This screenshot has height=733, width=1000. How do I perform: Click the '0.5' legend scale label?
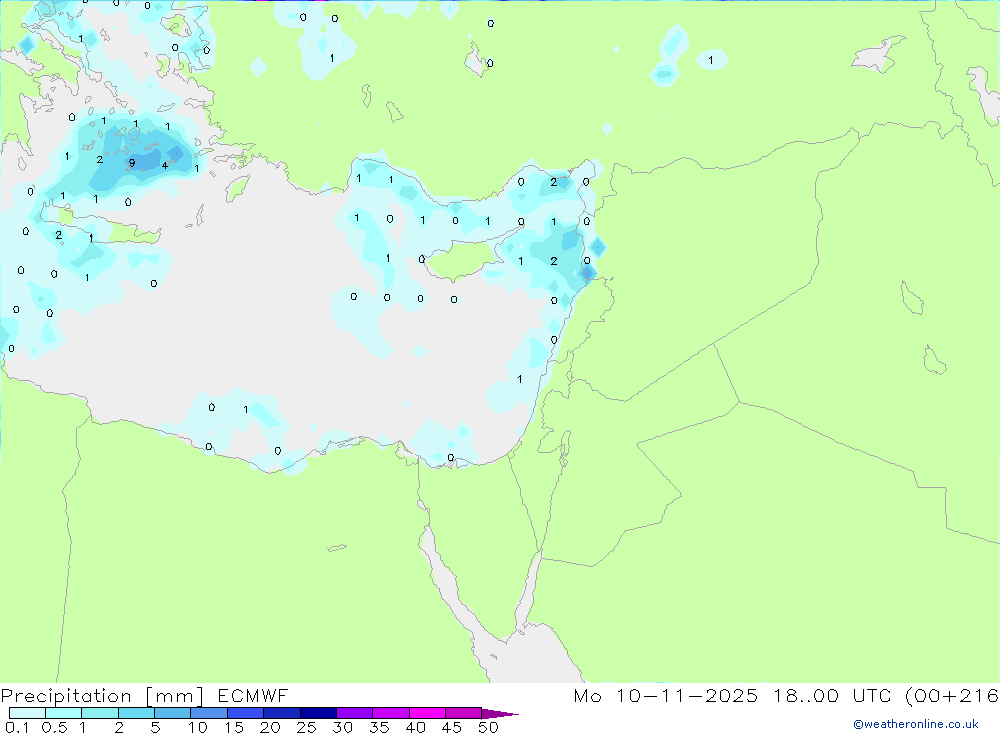tap(55, 727)
